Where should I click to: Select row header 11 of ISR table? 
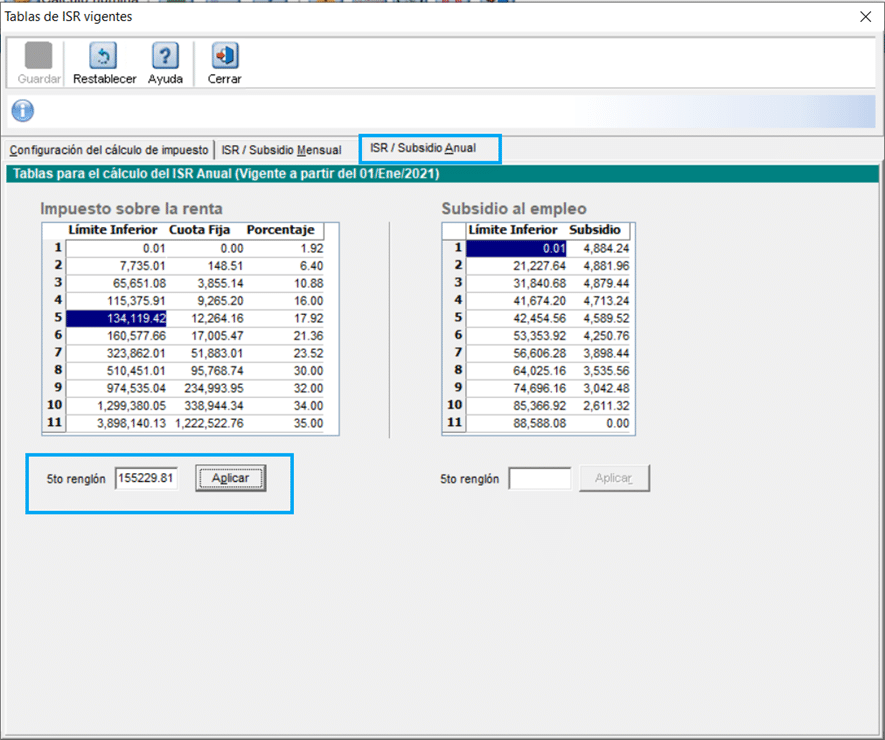(x=54, y=423)
